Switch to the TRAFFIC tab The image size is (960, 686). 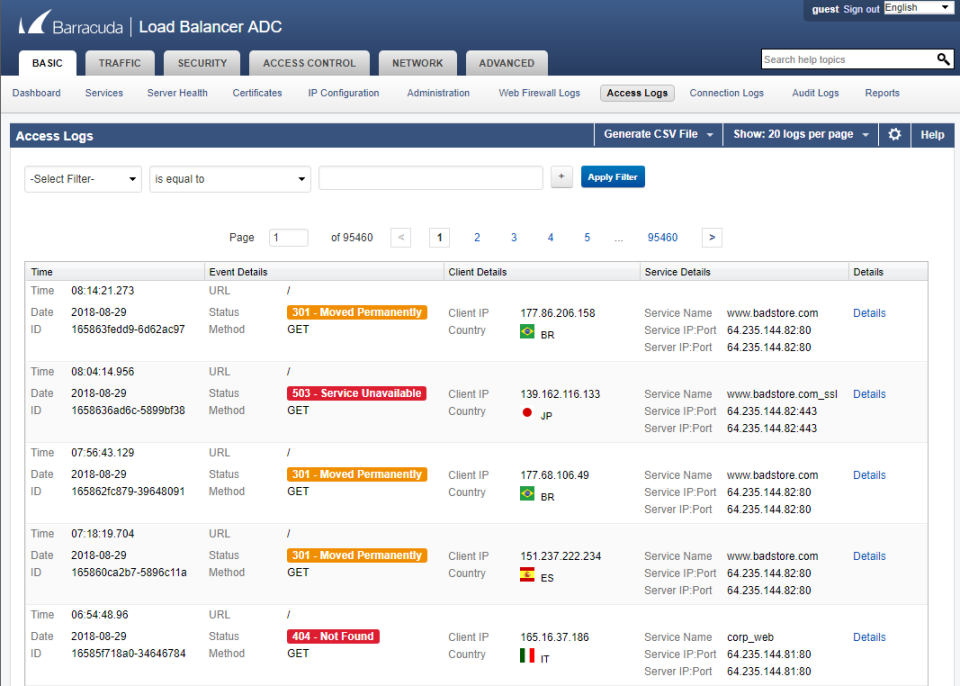click(x=119, y=62)
